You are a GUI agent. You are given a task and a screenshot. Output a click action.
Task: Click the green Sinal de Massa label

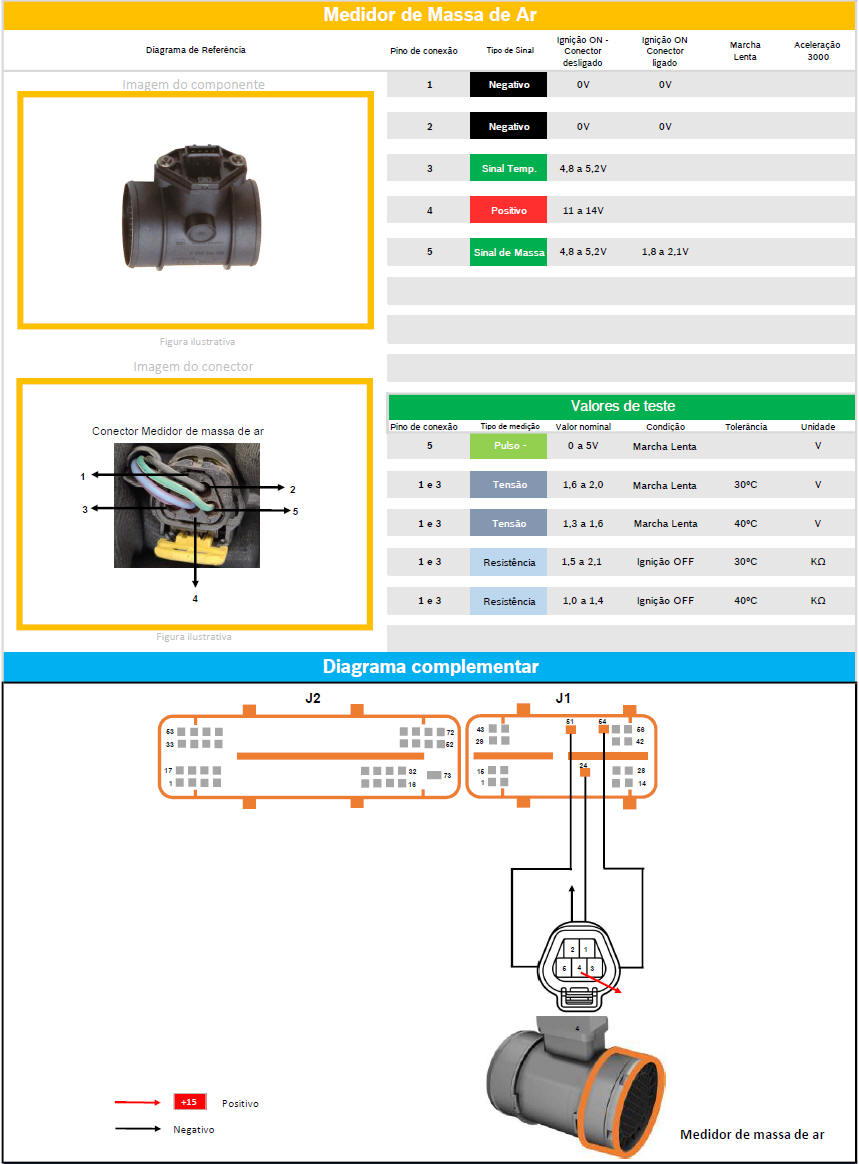pyautogui.click(x=508, y=253)
